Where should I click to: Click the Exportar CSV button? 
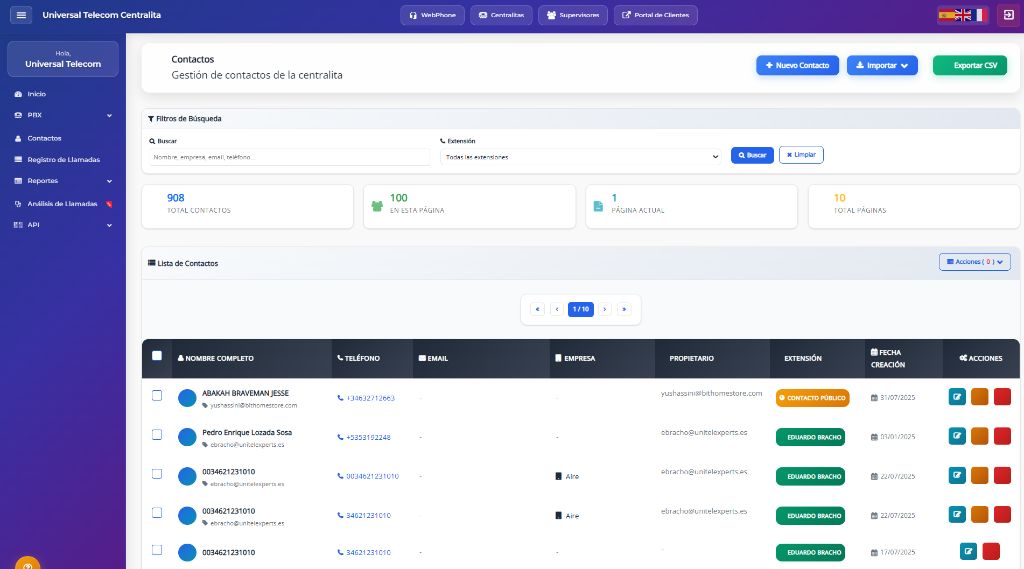coord(969,66)
